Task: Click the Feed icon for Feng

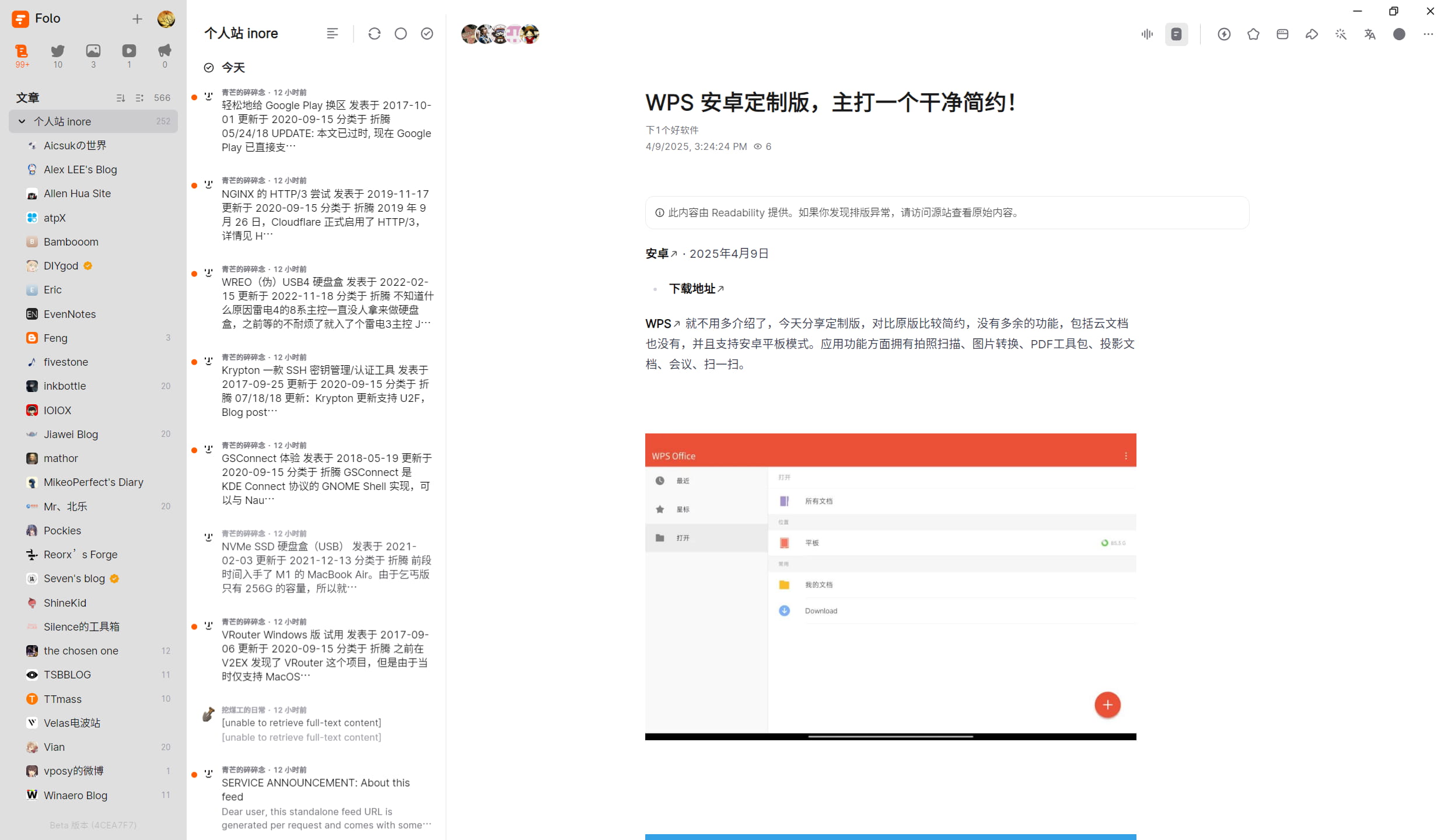Action: [x=32, y=338]
